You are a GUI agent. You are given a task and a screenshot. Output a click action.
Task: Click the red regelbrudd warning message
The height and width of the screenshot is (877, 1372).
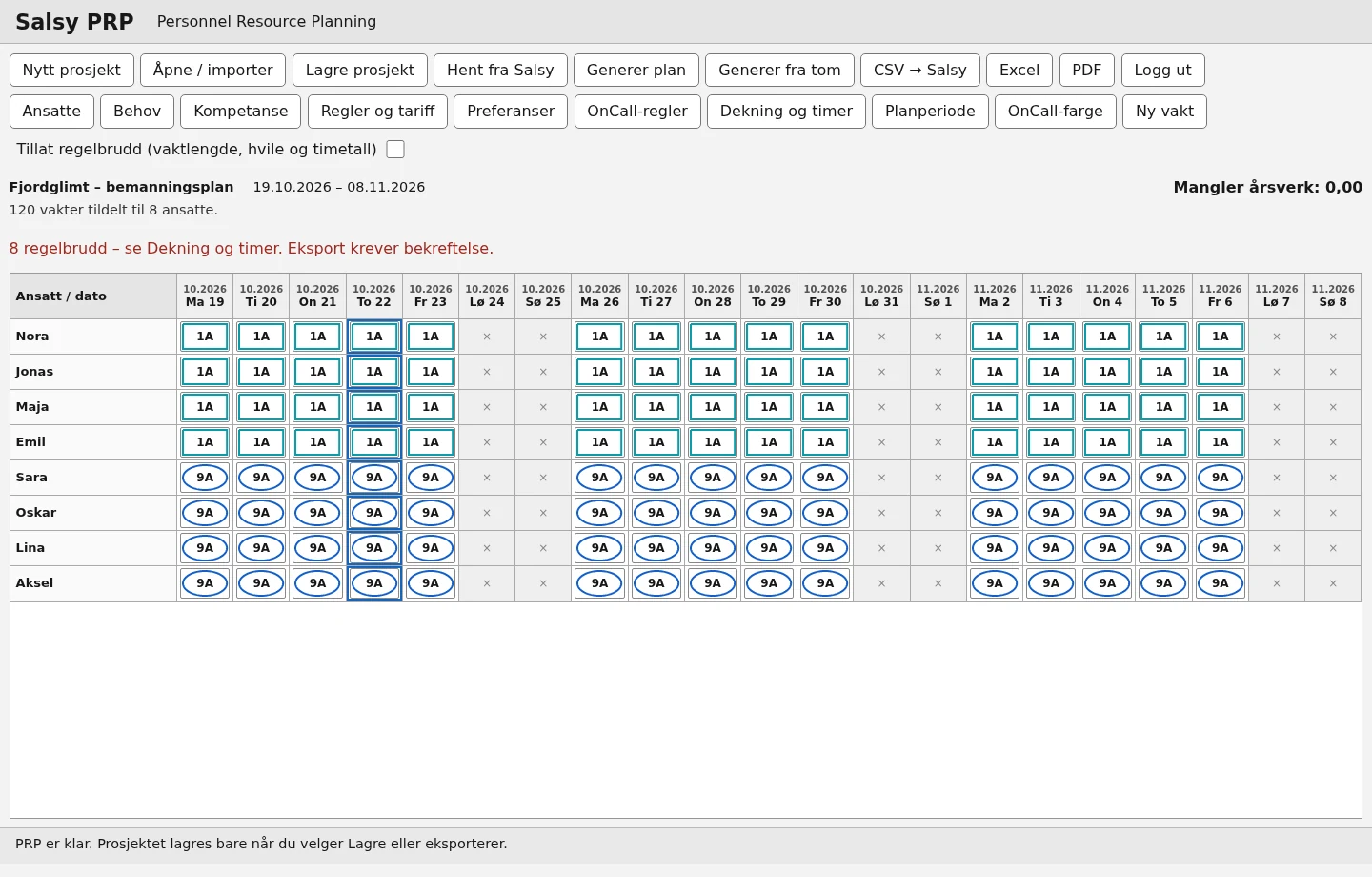pyautogui.click(x=252, y=249)
